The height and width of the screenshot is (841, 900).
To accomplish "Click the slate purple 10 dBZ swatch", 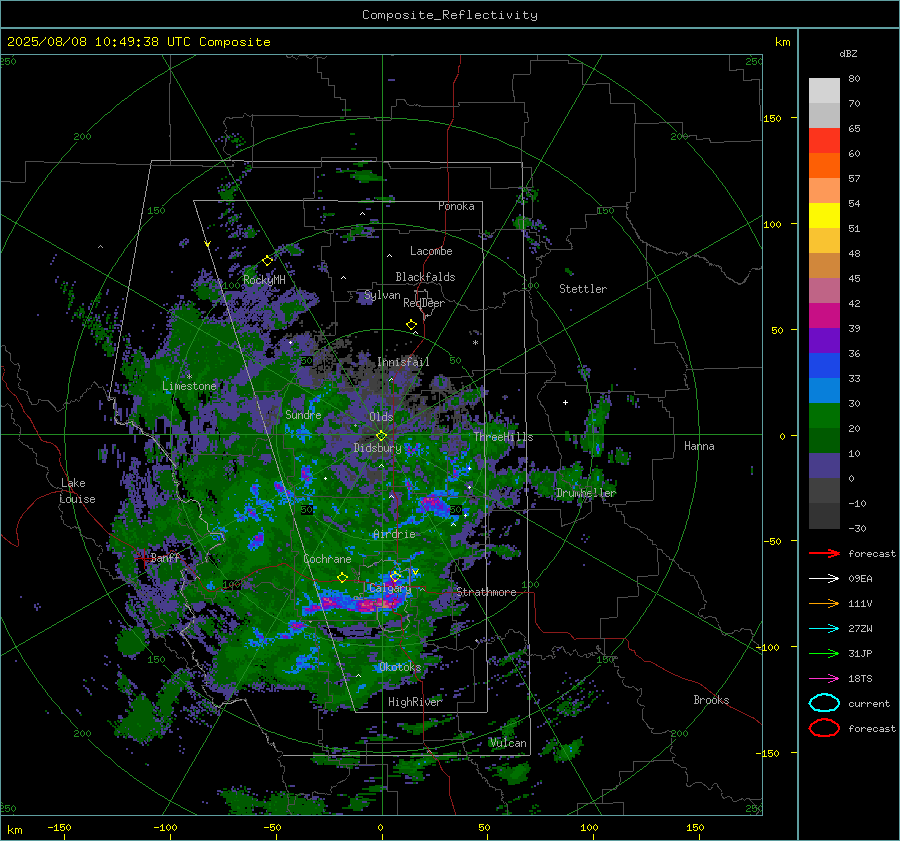I will [824, 466].
